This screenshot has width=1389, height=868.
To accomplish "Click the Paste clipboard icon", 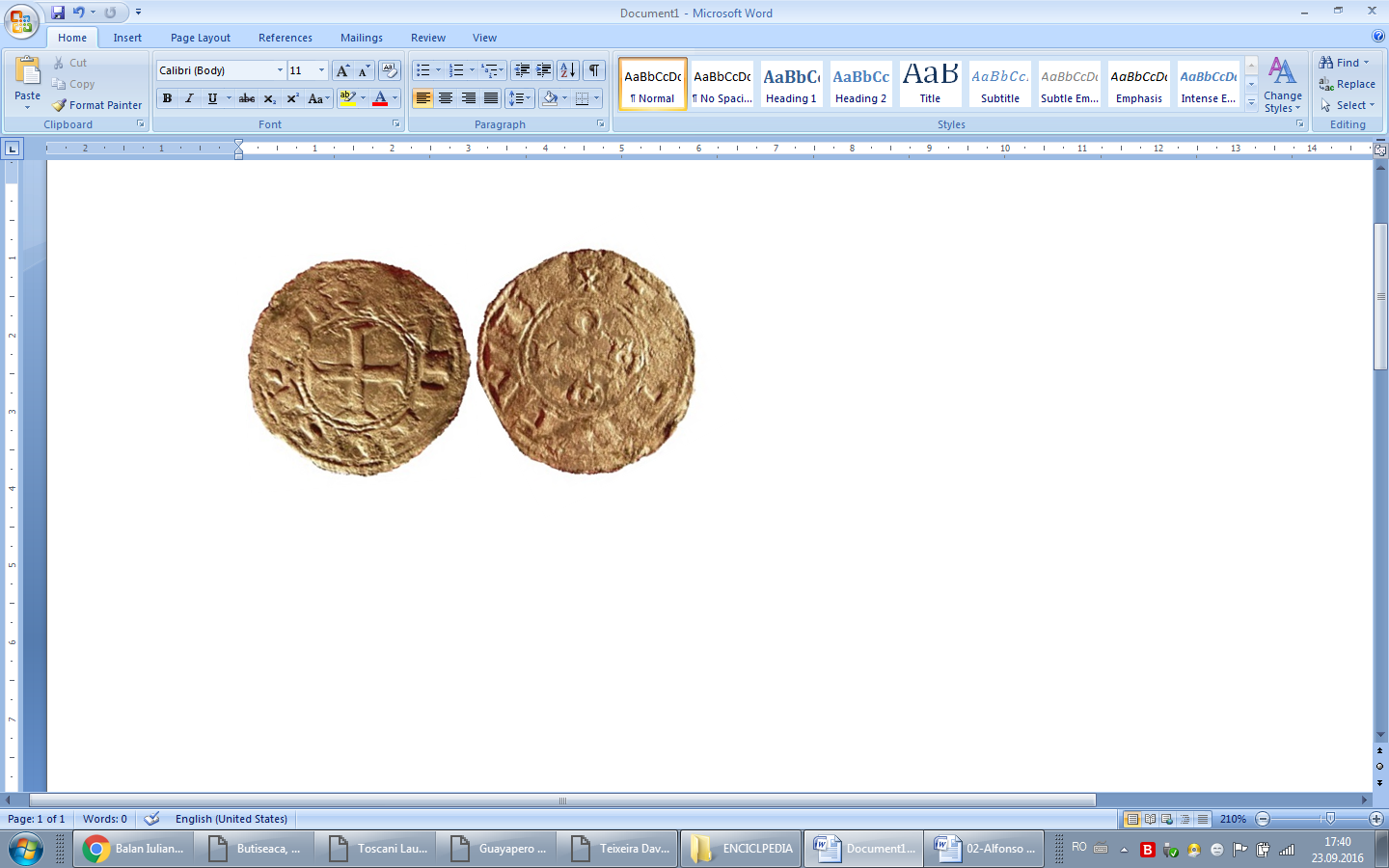I will [x=28, y=72].
